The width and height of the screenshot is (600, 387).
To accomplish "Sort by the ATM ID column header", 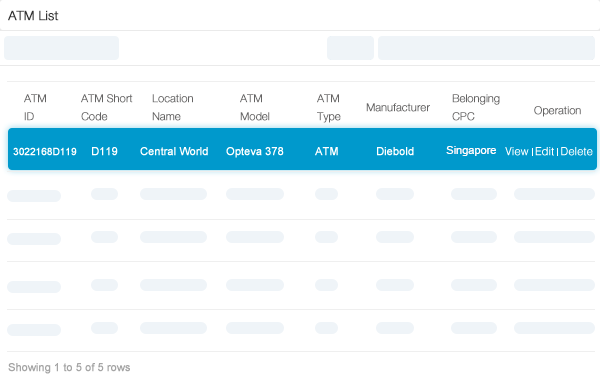I will 35,107.
